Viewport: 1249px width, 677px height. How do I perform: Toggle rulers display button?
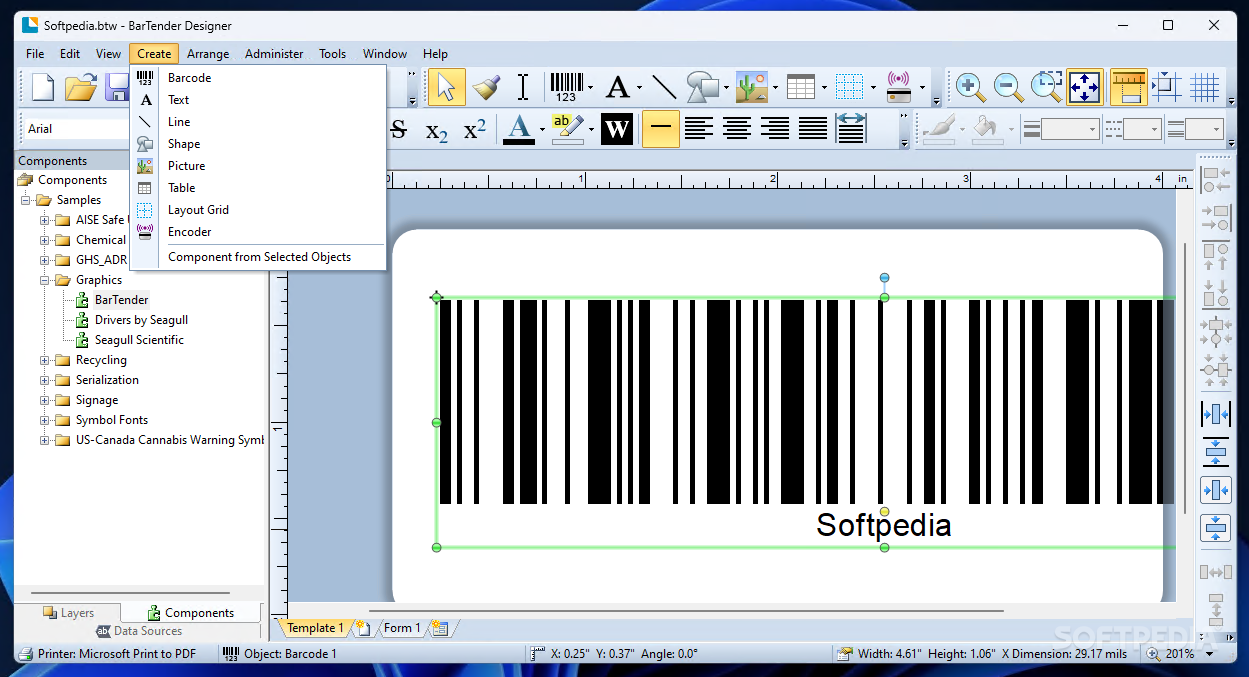click(x=1128, y=87)
